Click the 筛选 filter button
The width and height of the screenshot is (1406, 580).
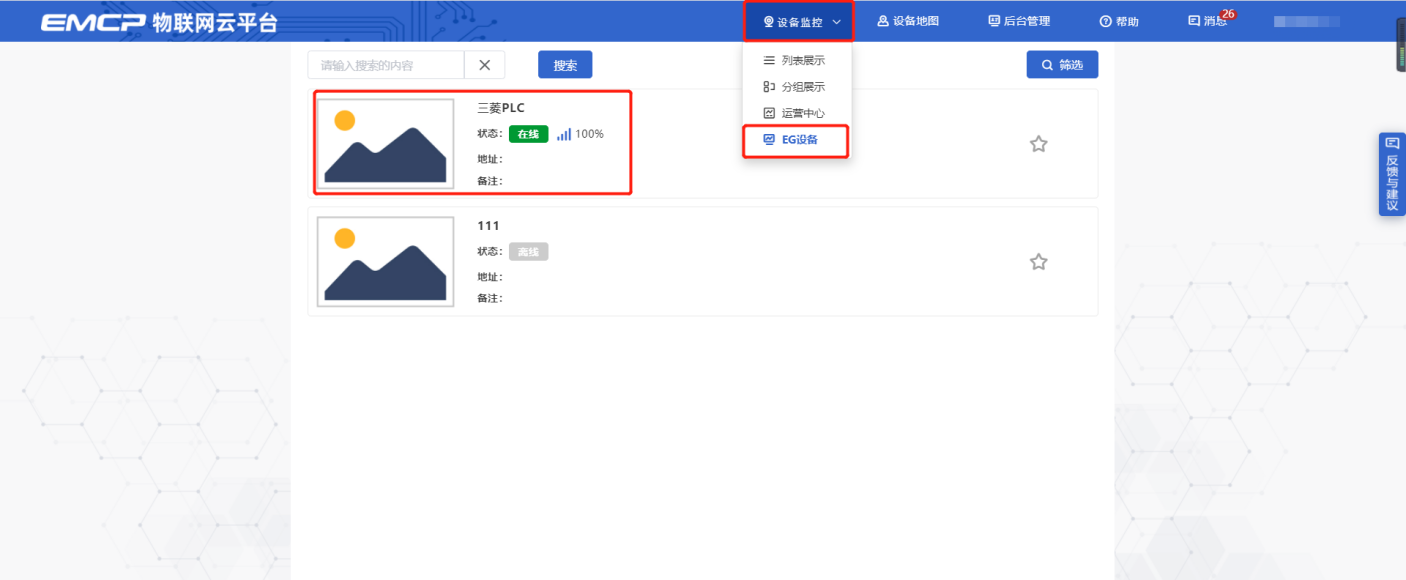click(1062, 65)
